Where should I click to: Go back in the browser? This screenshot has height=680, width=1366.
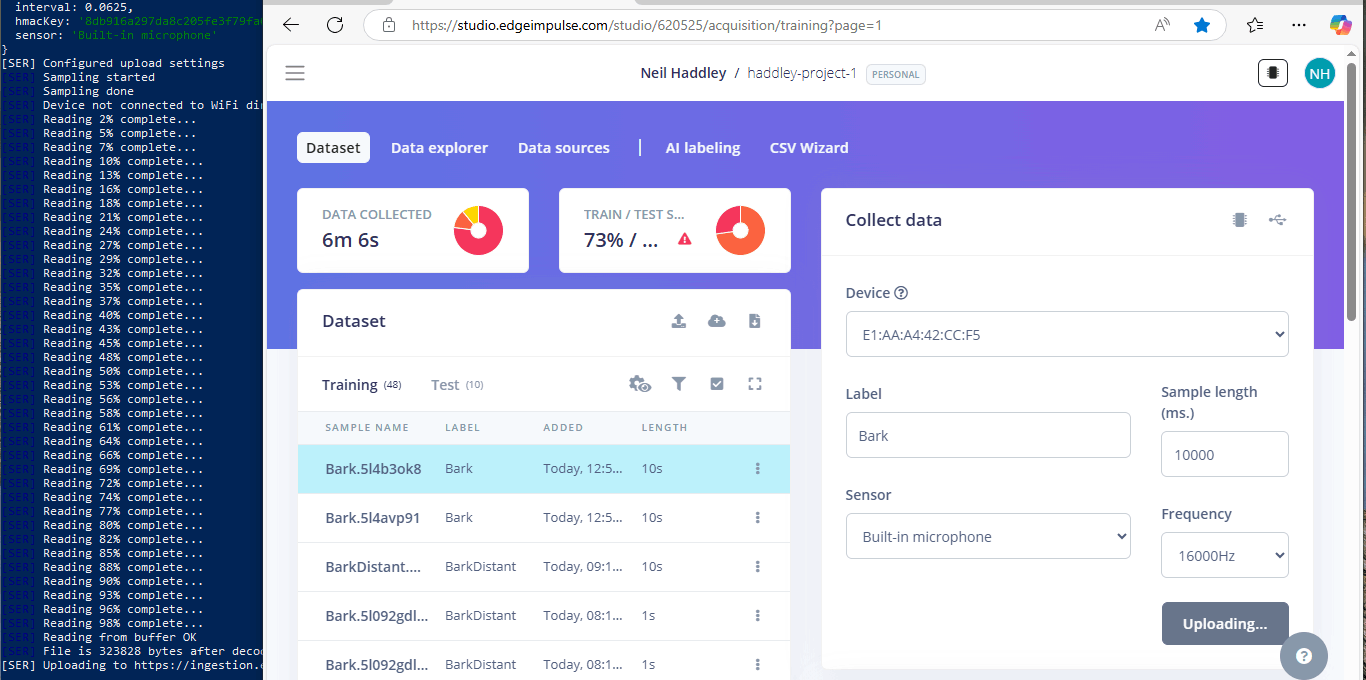pyautogui.click(x=291, y=25)
